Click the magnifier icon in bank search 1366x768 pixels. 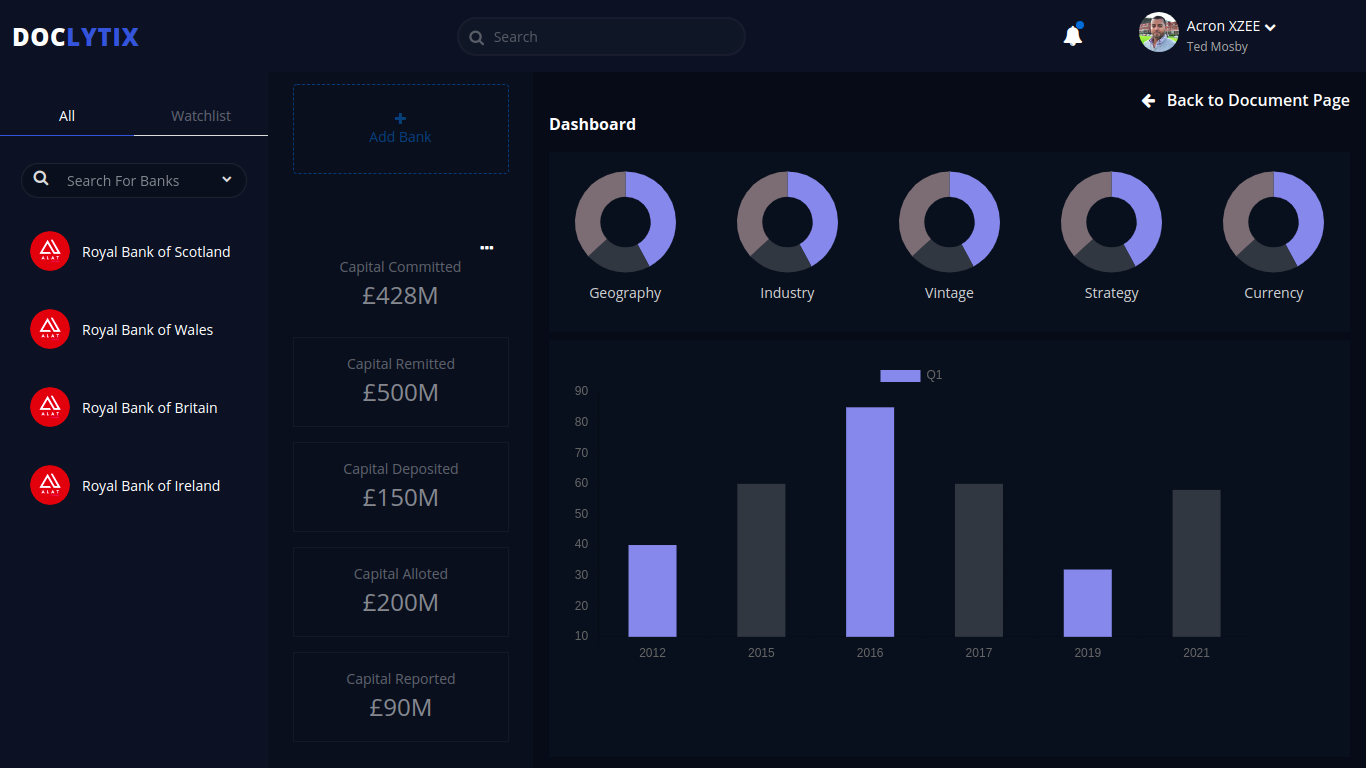(41, 179)
